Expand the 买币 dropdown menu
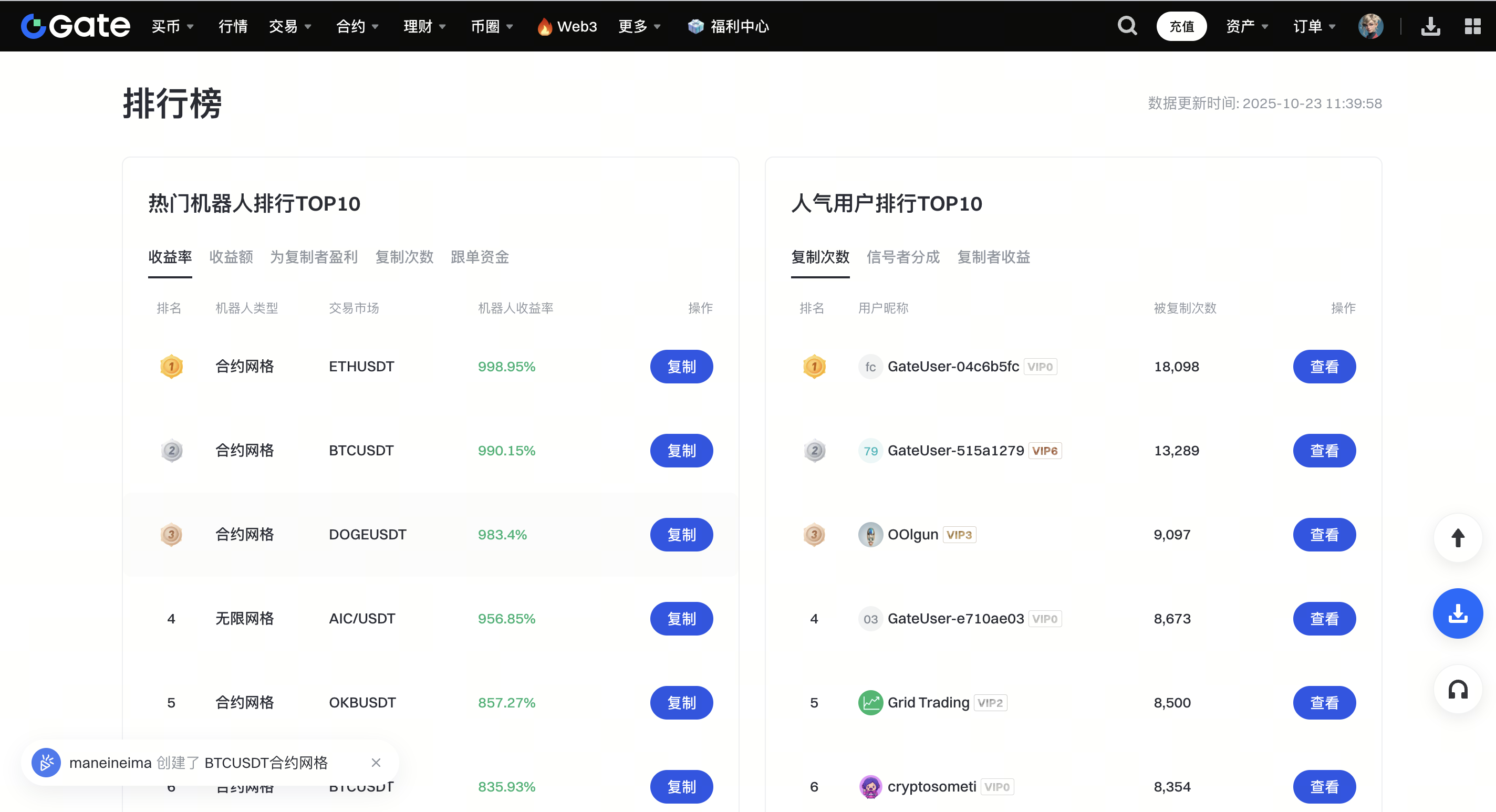The image size is (1496, 812). [x=172, y=26]
